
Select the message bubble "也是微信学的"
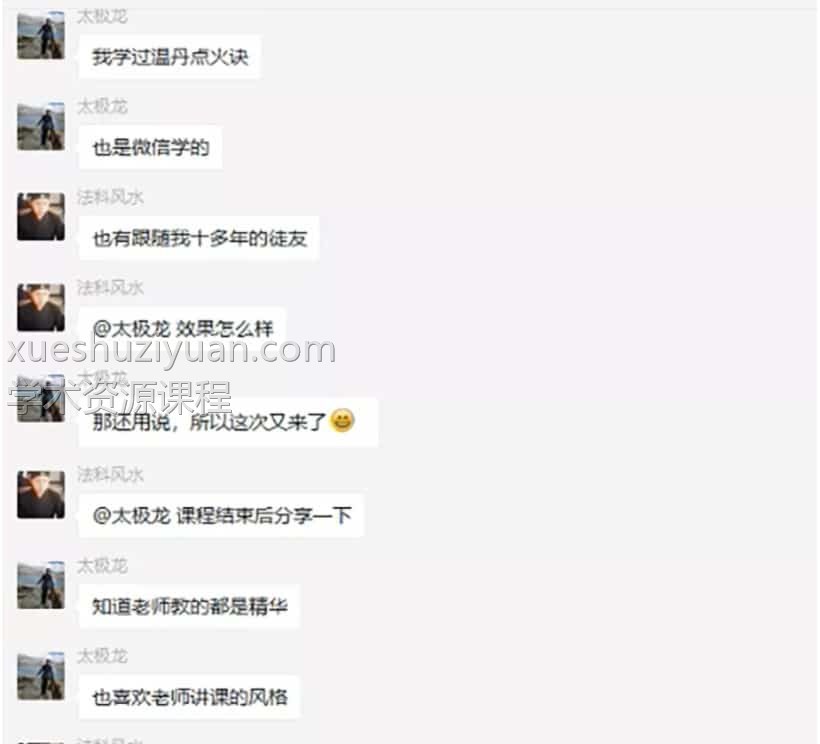pos(151,148)
